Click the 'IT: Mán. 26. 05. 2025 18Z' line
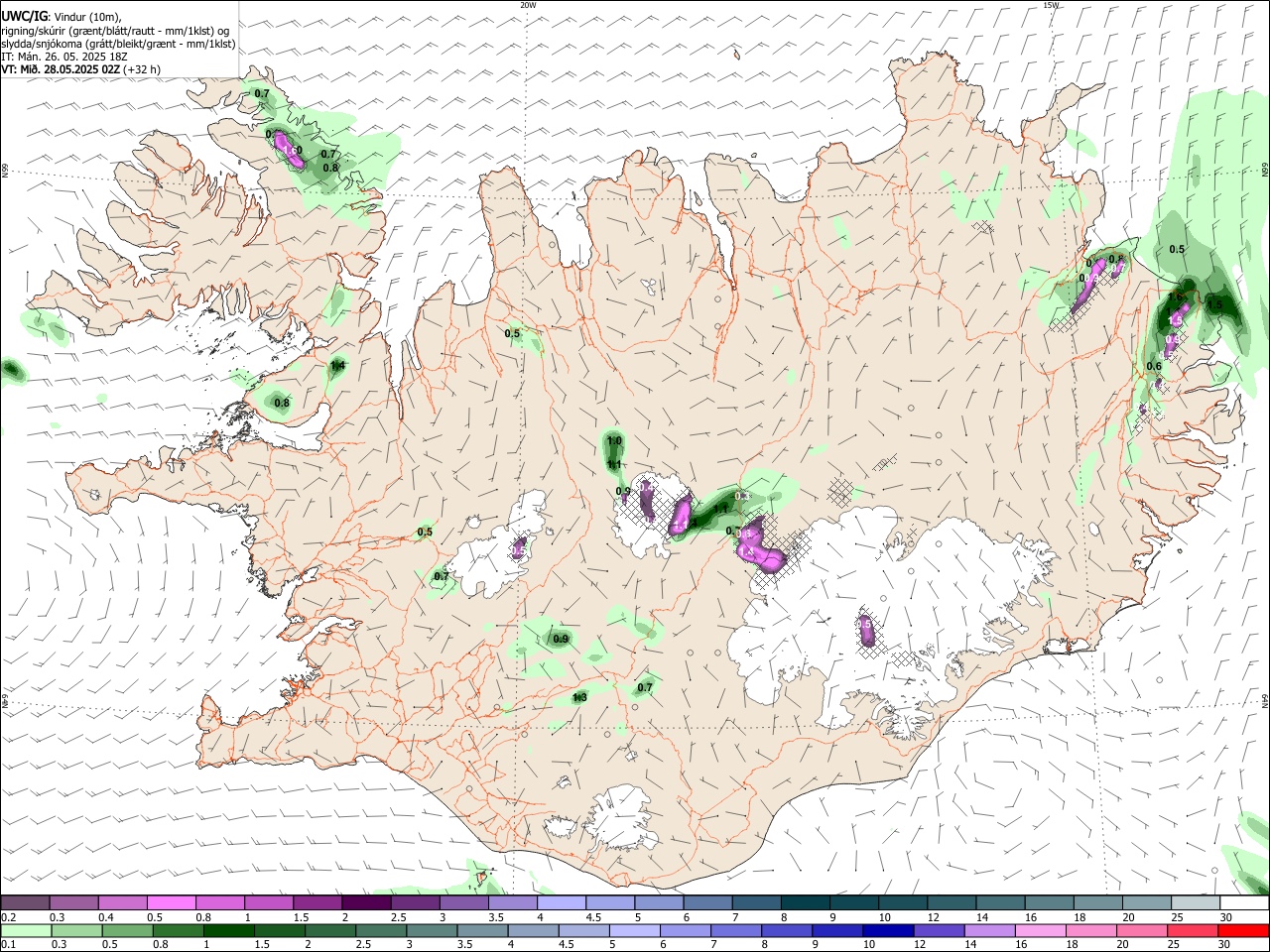This screenshot has height=952, width=1270. pos(64,57)
